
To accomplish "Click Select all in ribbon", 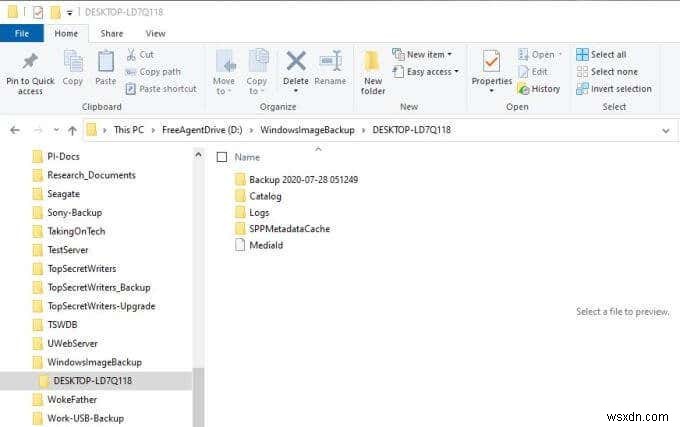I will coord(602,55).
